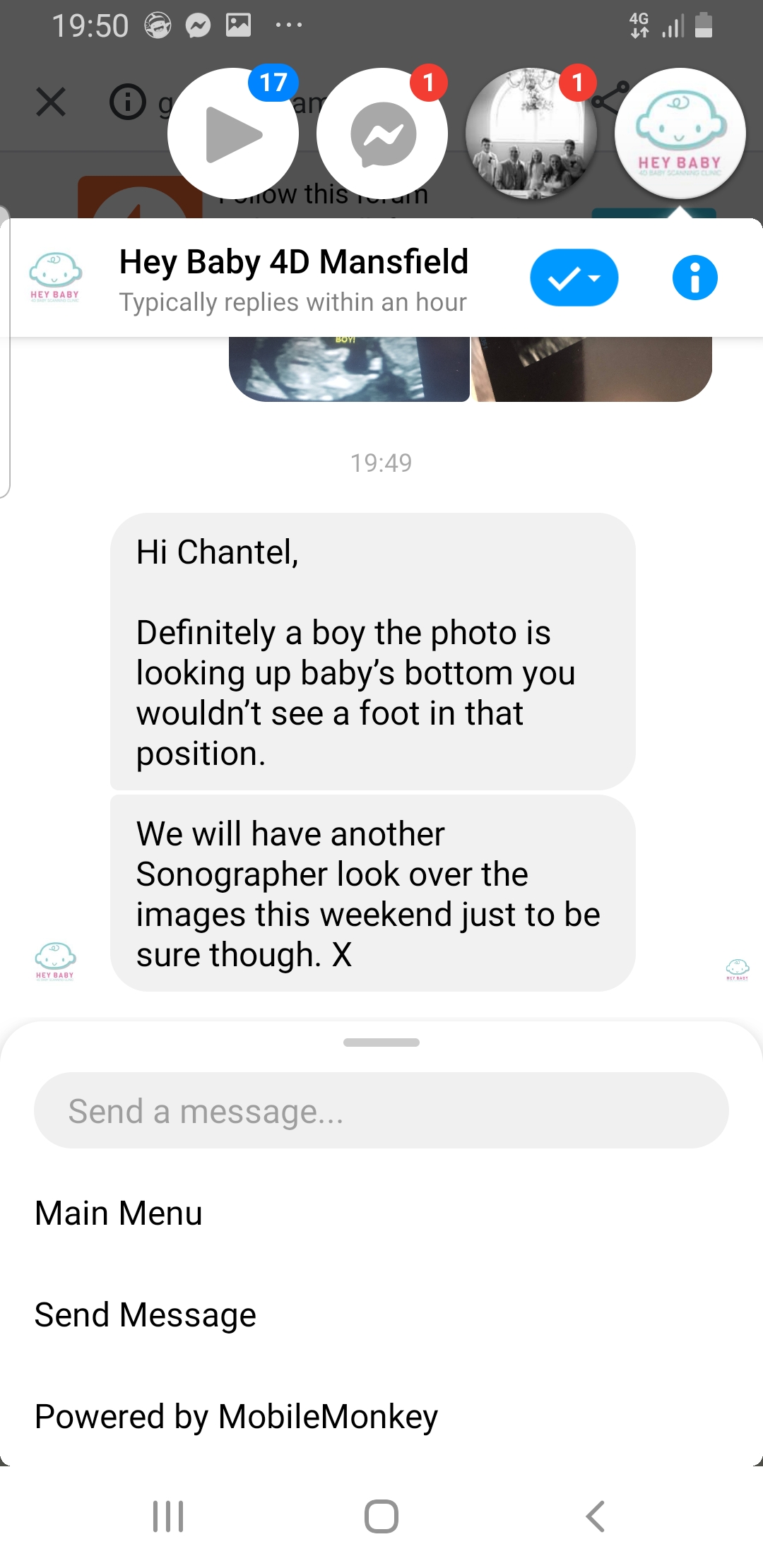The image size is (763, 1568).
Task: Tap the share icon behind chat heads
Action: tap(610, 97)
